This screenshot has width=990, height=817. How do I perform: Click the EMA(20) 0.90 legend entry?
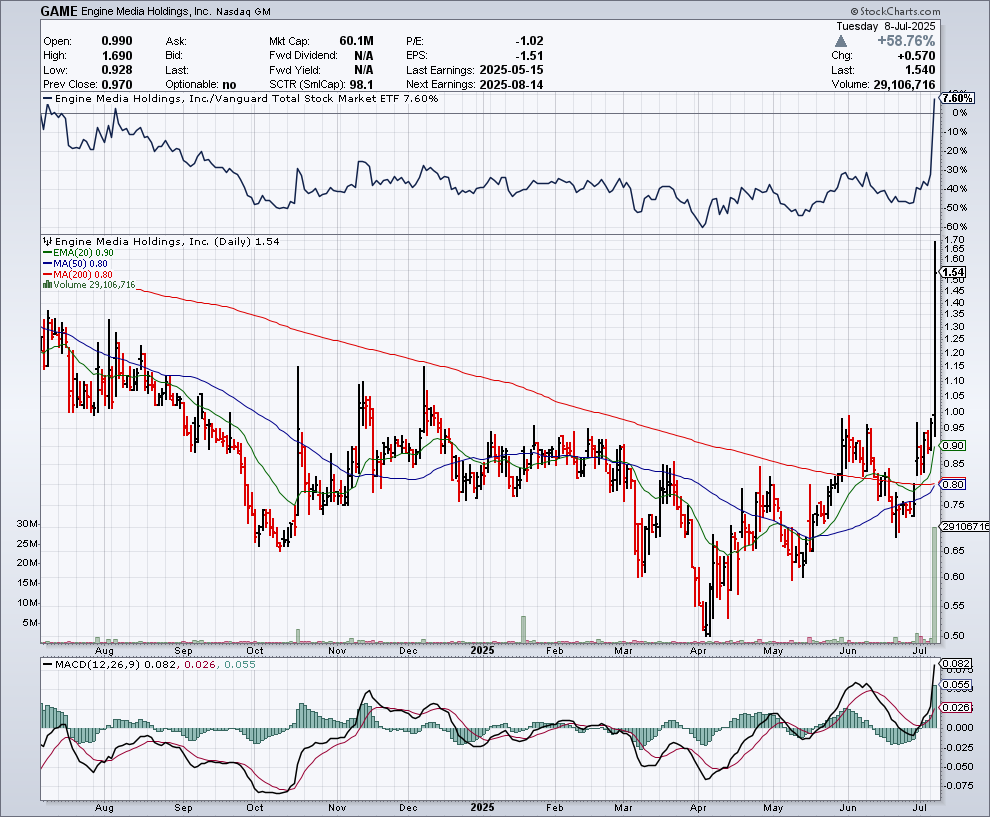[78, 253]
